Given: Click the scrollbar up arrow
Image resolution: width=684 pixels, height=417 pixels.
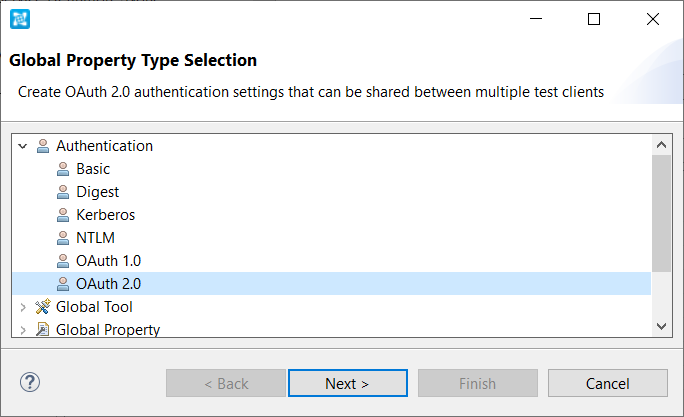Looking at the screenshot, I should [661, 145].
